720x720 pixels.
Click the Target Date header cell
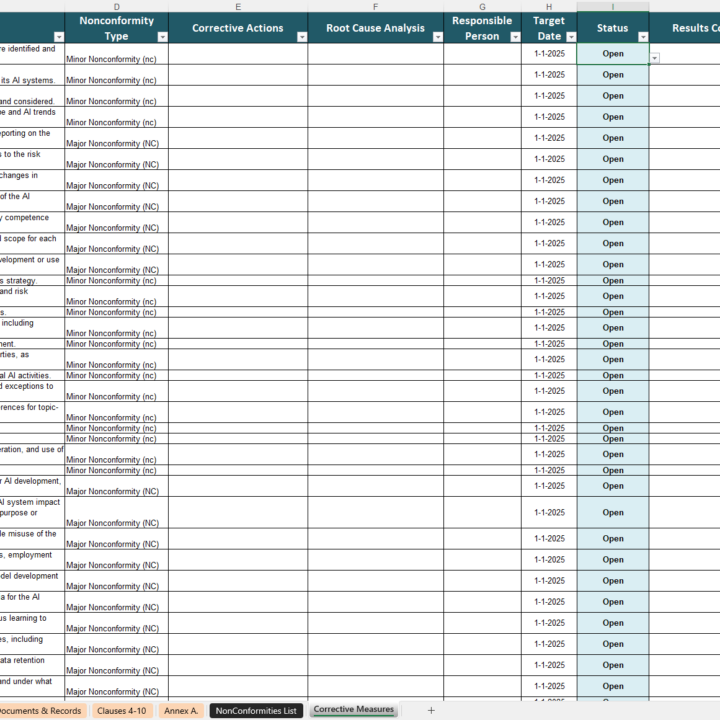[549, 28]
